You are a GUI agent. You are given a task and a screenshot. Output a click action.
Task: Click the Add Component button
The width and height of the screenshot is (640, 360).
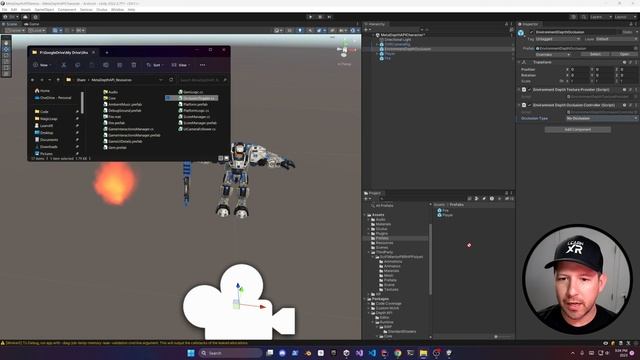(578, 129)
